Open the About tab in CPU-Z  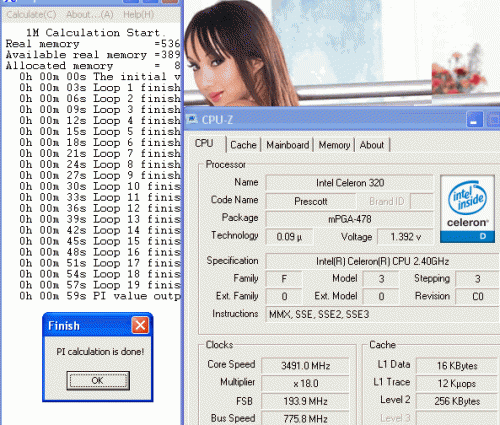[x=372, y=145]
